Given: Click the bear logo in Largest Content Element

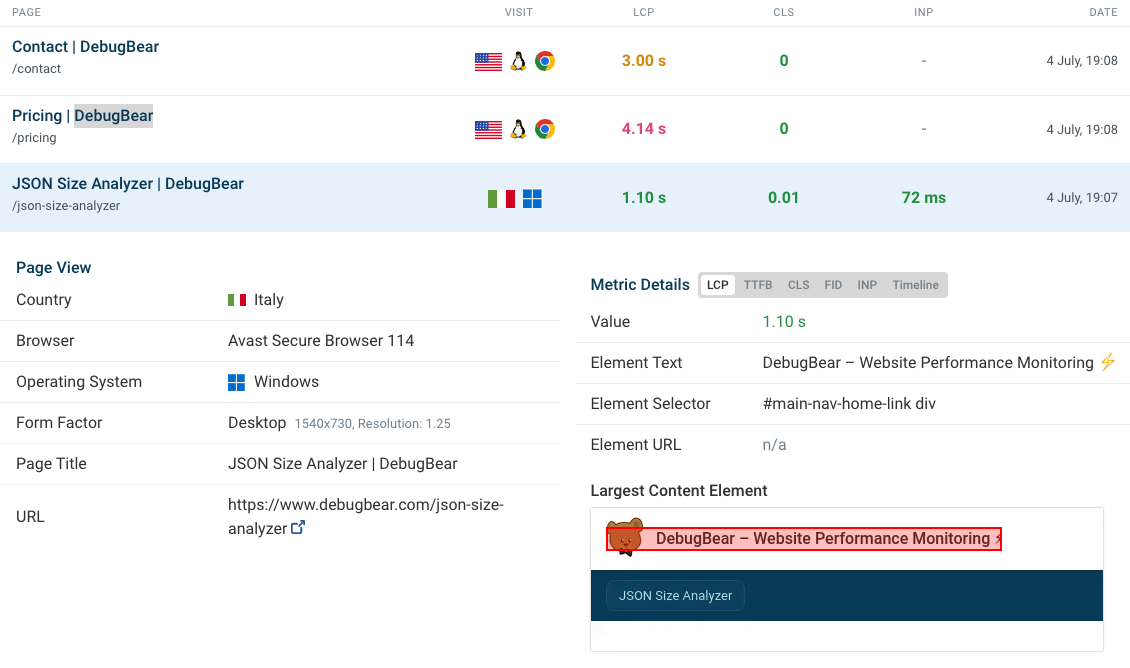Looking at the screenshot, I should pyautogui.click(x=624, y=536).
